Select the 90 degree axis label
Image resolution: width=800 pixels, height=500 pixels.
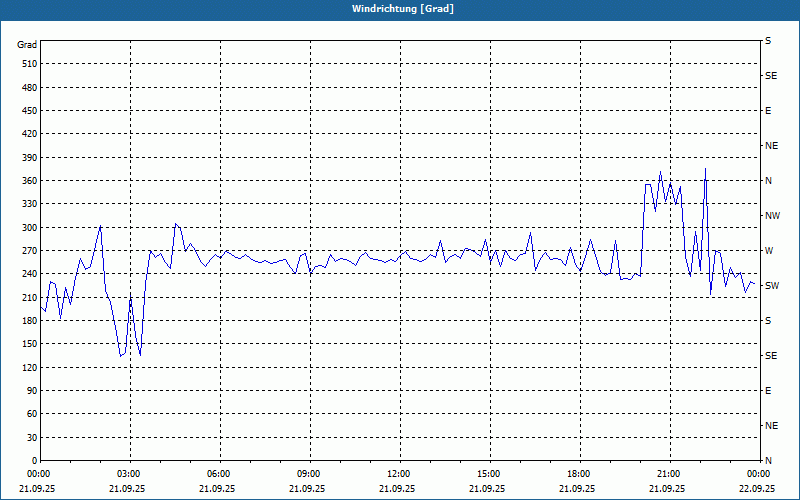[x=32, y=390]
